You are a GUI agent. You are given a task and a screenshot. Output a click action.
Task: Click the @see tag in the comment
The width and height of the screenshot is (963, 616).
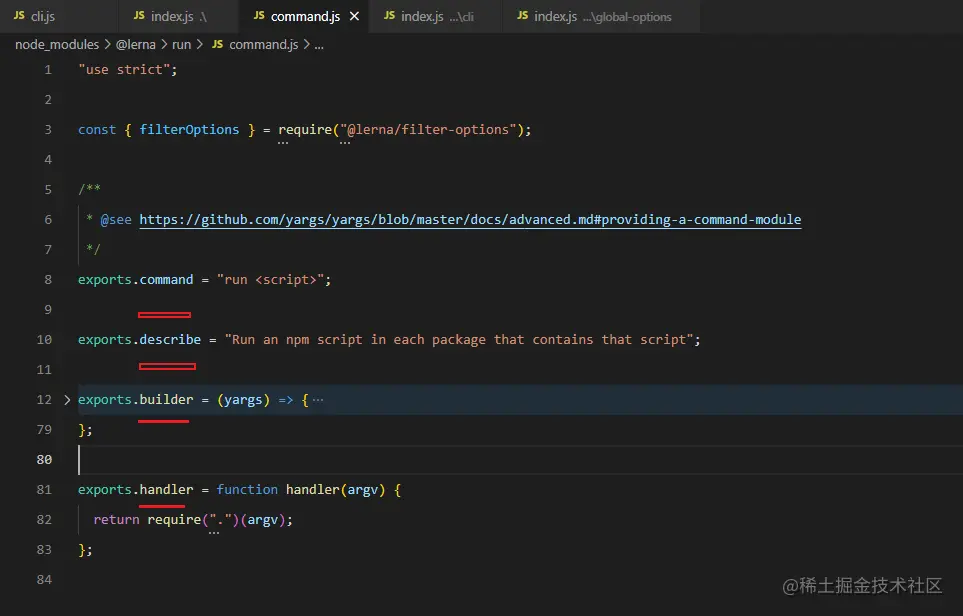coord(116,220)
